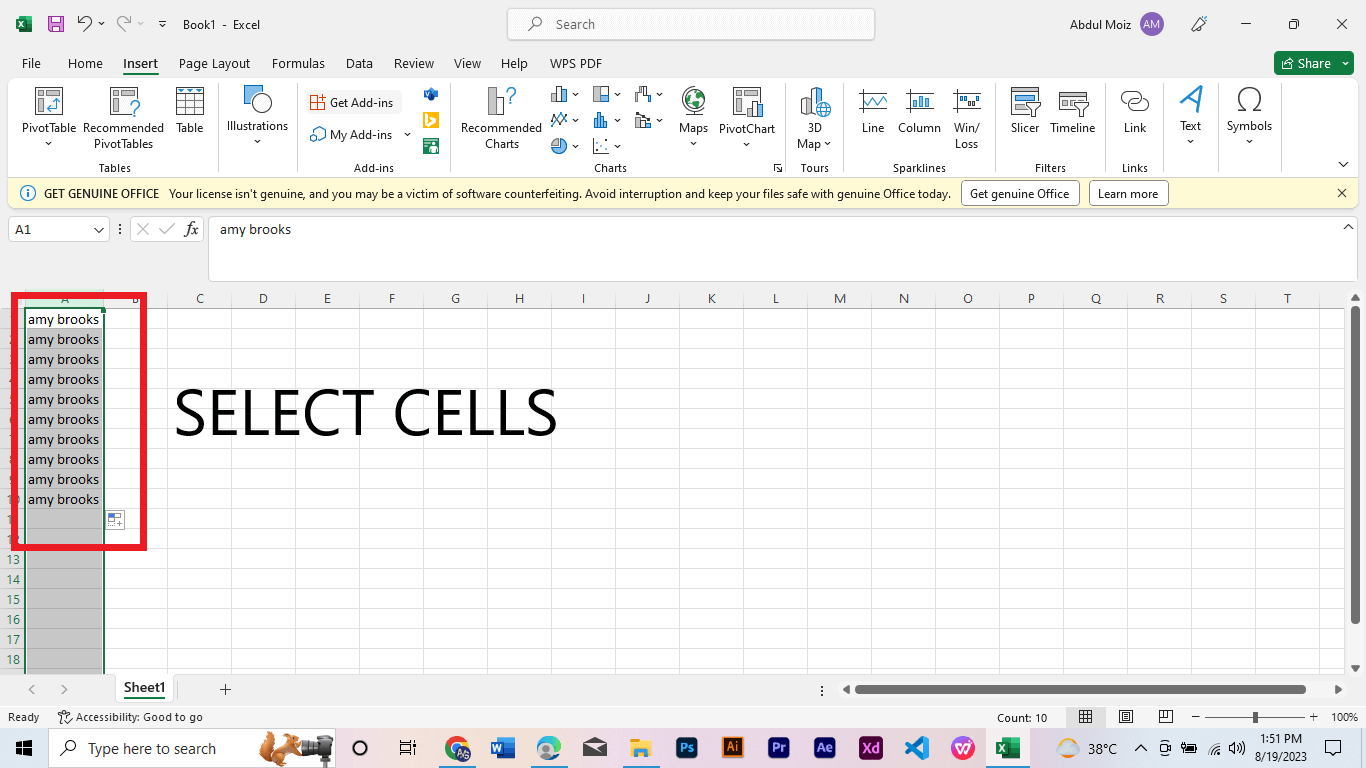Click the Get genuine Office button
Image resolution: width=1366 pixels, height=768 pixels.
tap(1020, 193)
